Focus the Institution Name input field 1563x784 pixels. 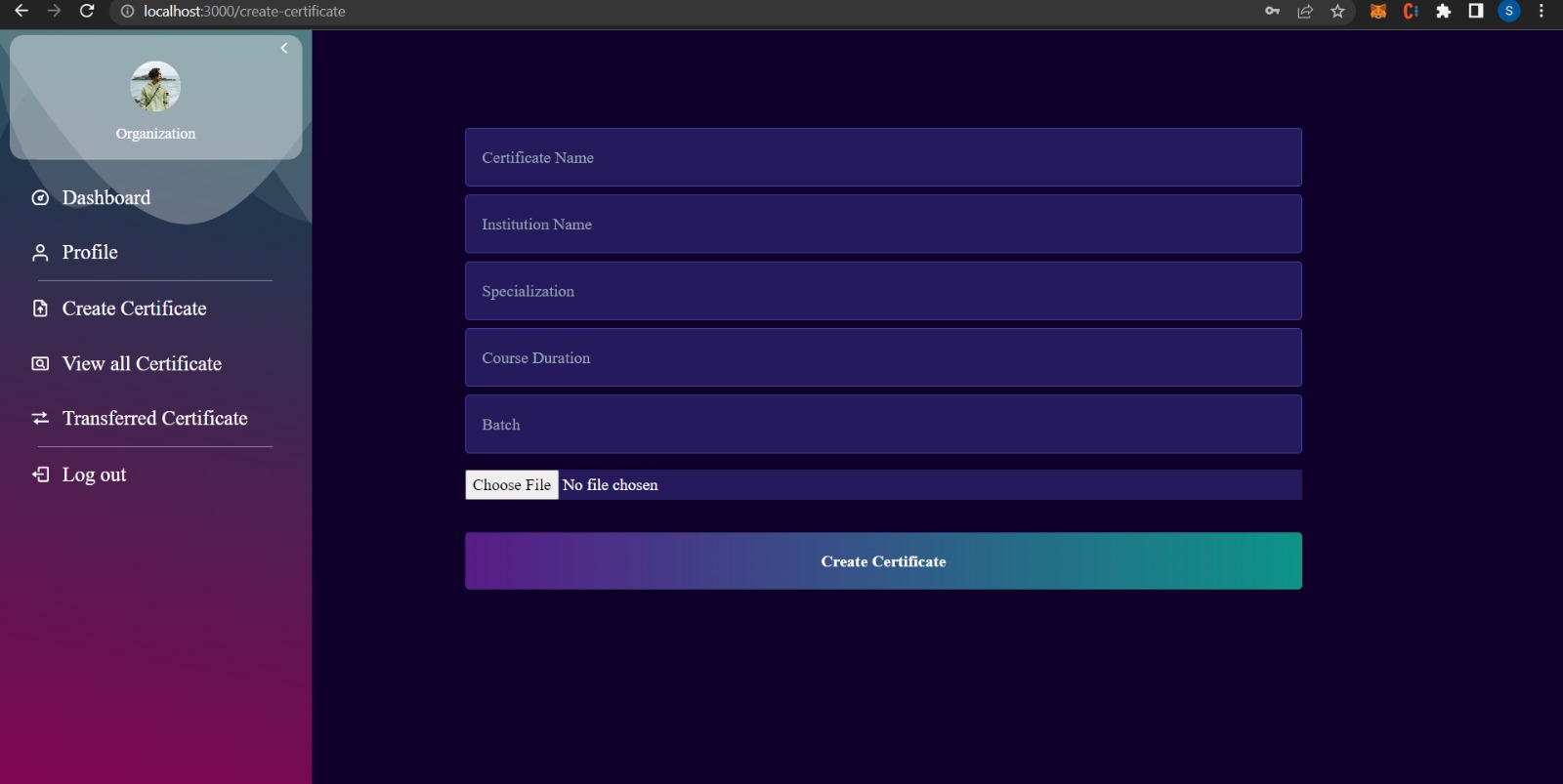click(x=883, y=224)
